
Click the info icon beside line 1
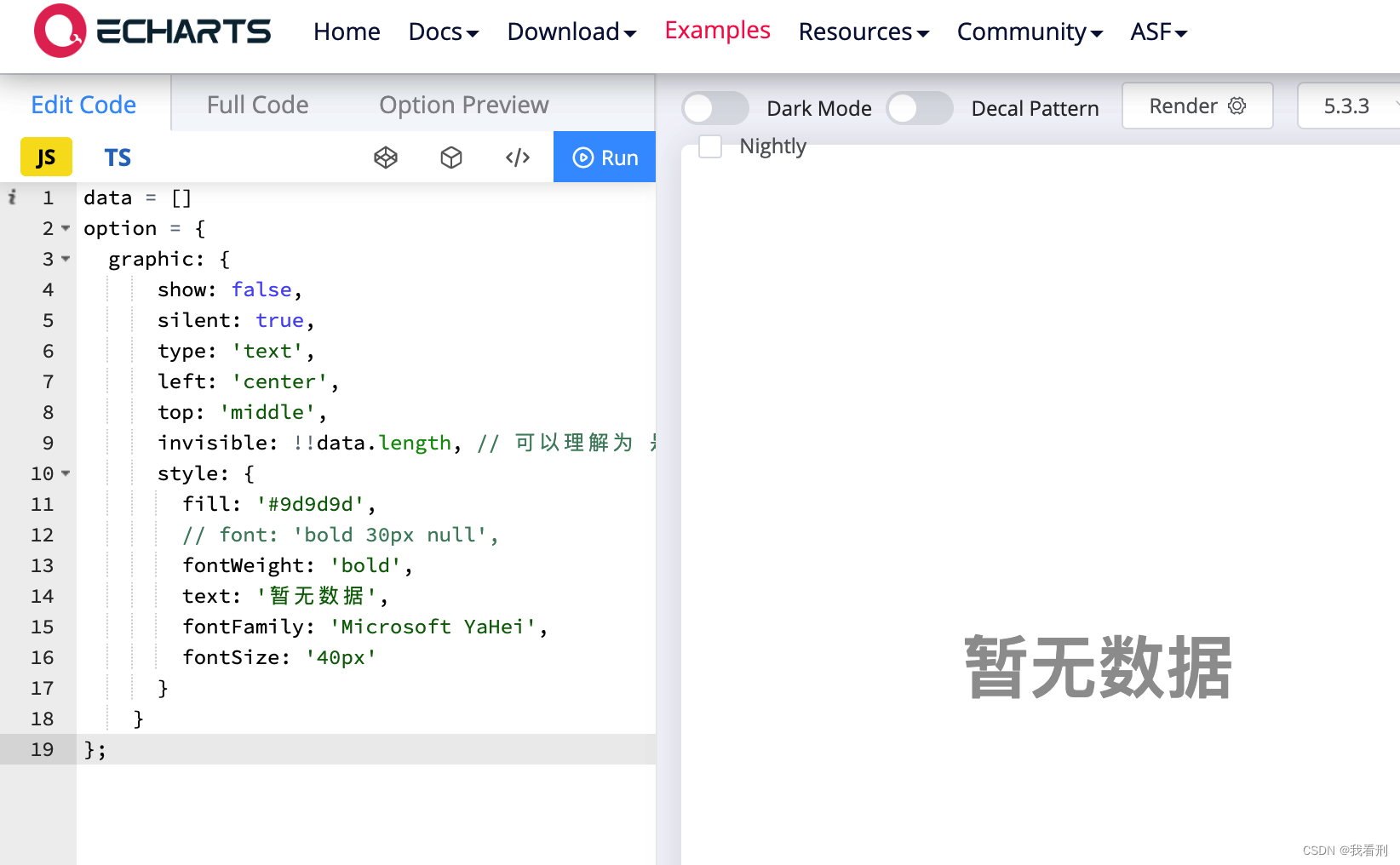coord(12,197)
